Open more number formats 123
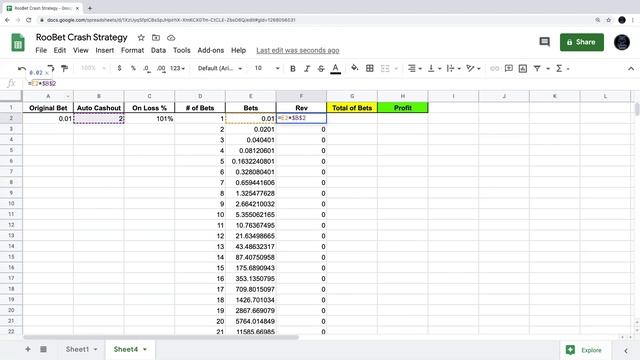Image resolution: width=640 pixels, height=360 pixels. point(177,68)
